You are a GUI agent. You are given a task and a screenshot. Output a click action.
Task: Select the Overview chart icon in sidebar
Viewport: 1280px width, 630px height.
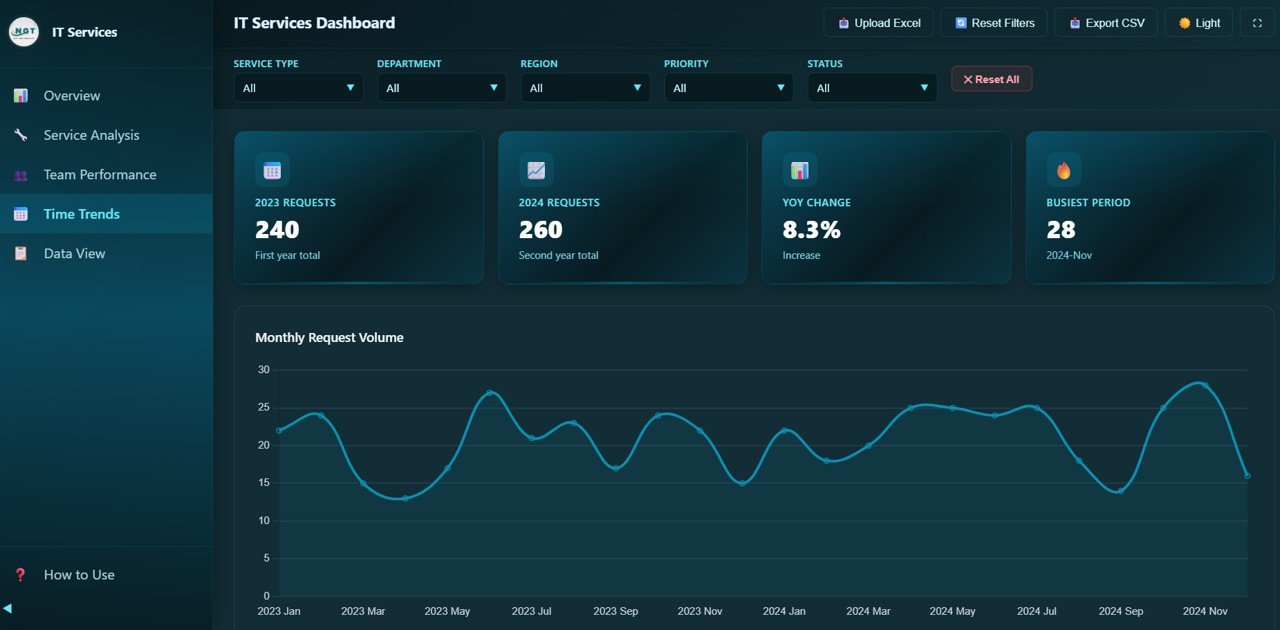coord(20,95)
